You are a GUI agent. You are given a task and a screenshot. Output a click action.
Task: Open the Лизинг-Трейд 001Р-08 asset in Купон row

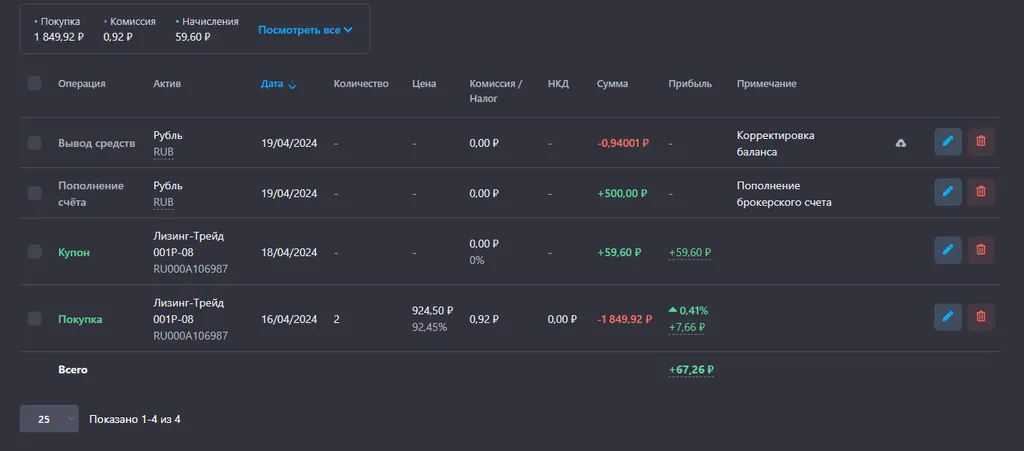point(188,244)
